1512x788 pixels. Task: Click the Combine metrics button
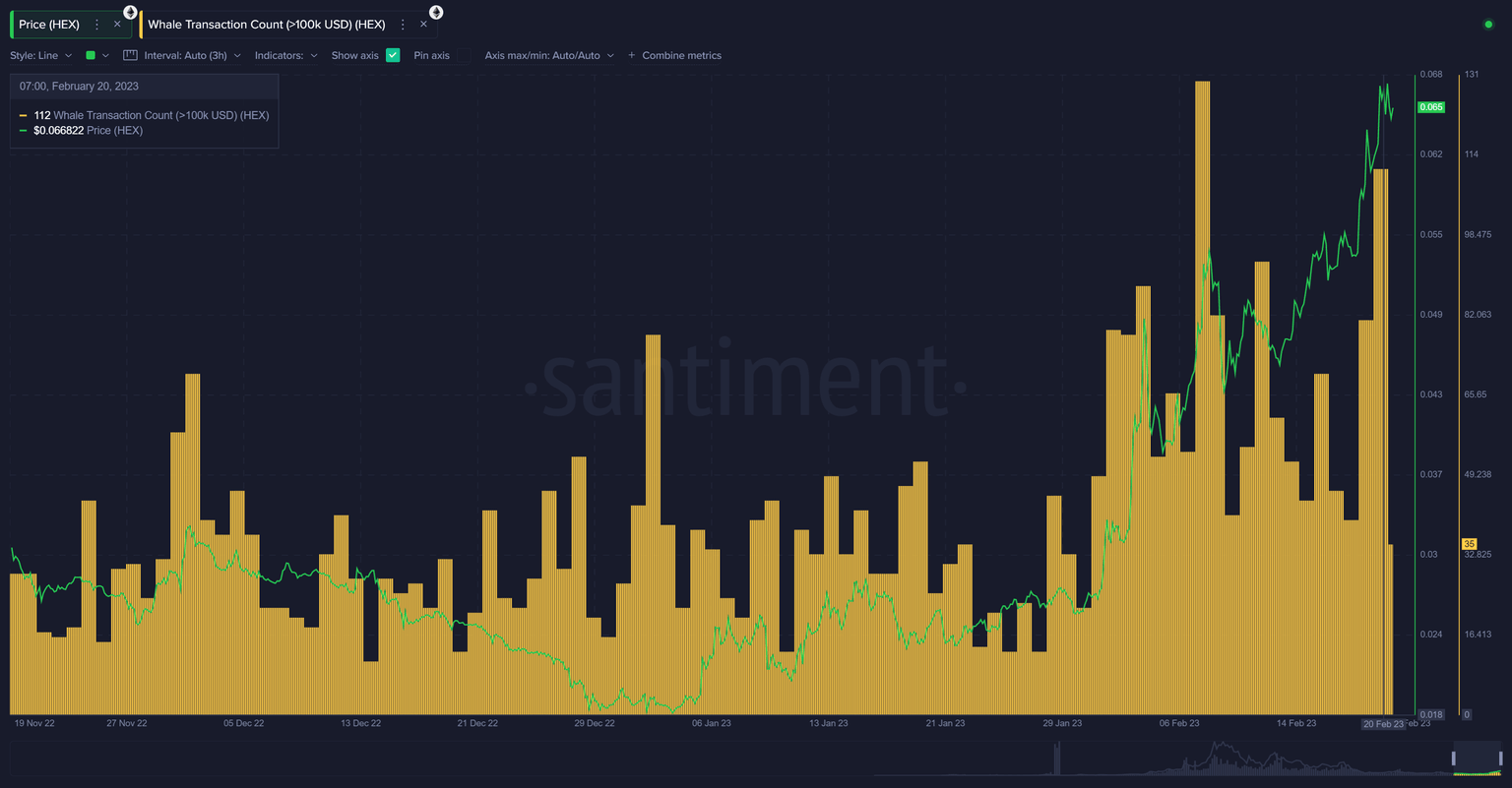681,55
